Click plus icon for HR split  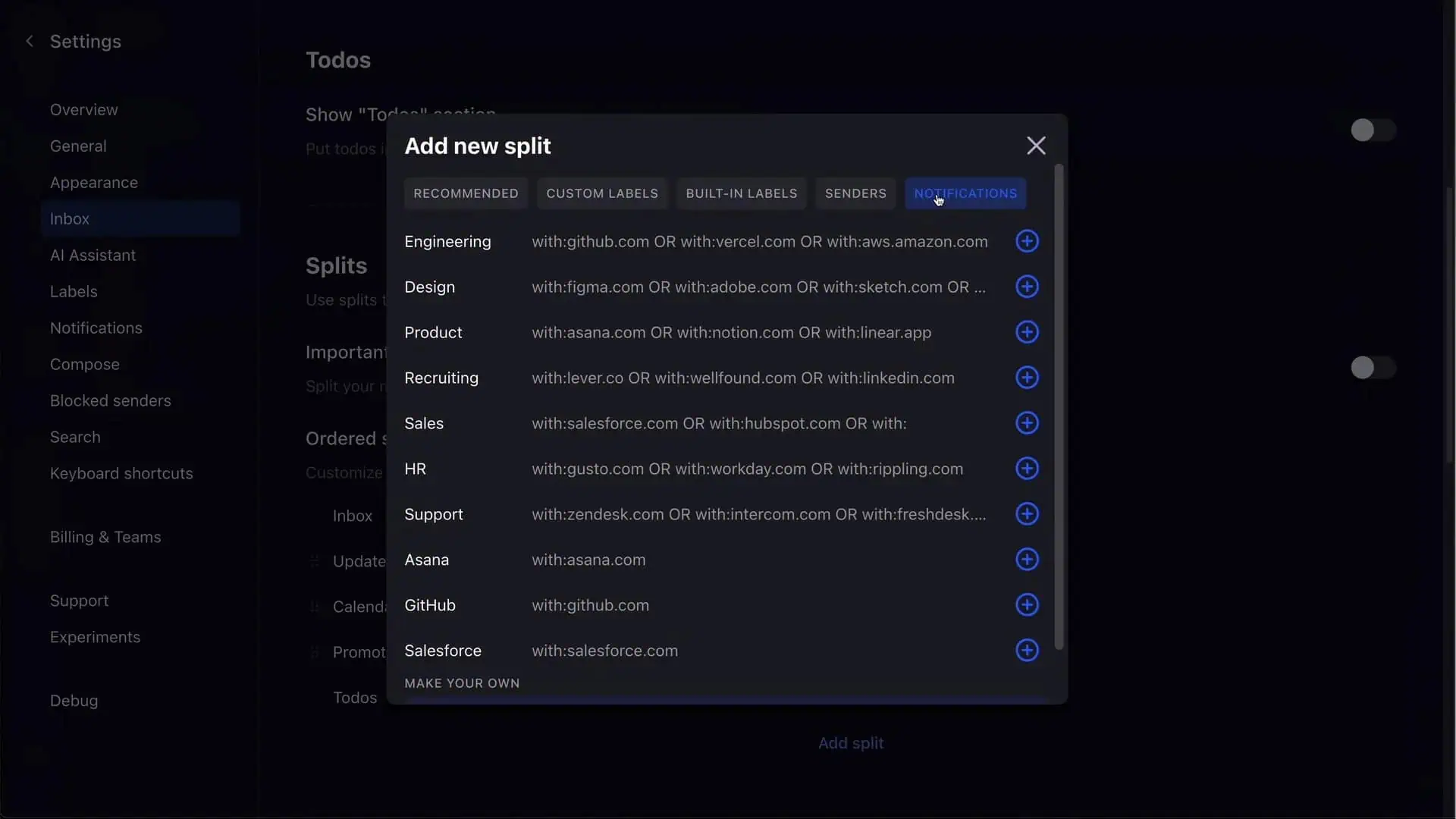[x=1027, y=469]
